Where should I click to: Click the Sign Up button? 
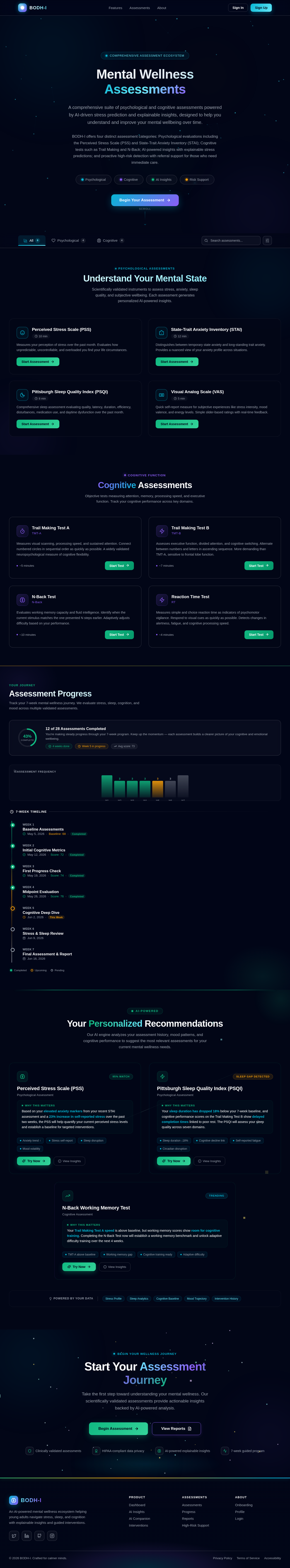coord(261,8)
